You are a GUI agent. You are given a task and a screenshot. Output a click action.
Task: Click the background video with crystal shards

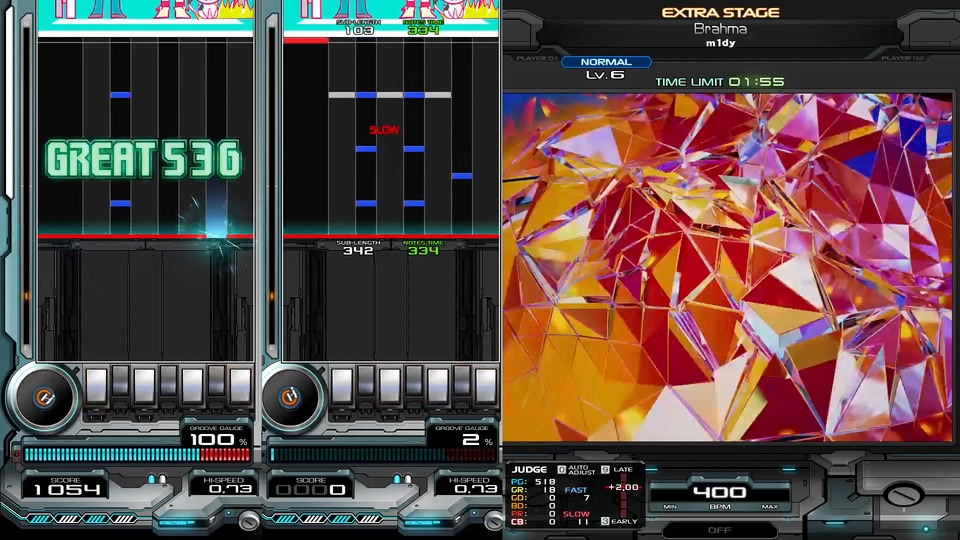pyautogui.click(x=727, y=266)
